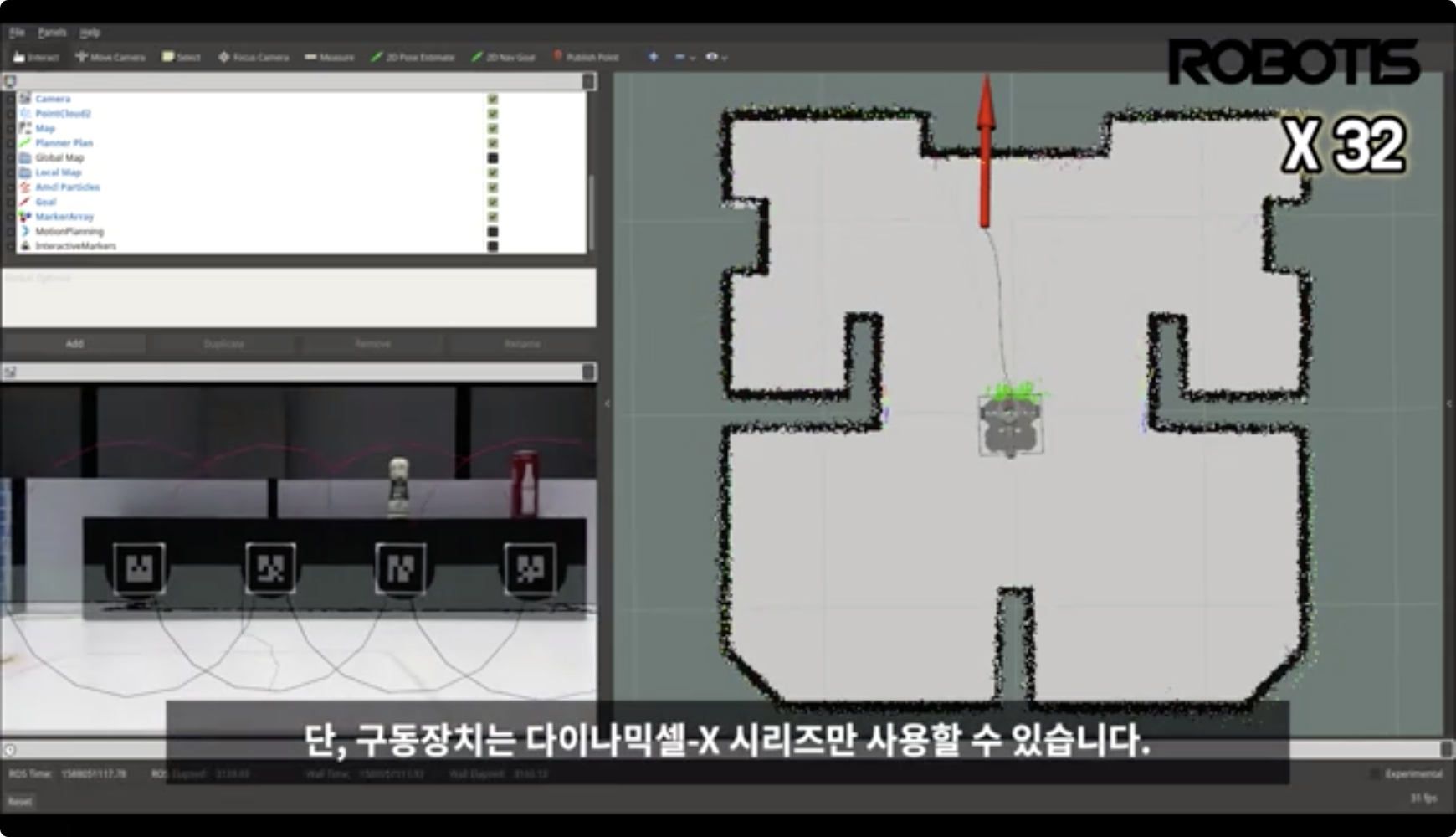The image size is (1456, 837).
Task: Click the red goal arrow in map
Action: pyautogui.click(x=986, y=151)
